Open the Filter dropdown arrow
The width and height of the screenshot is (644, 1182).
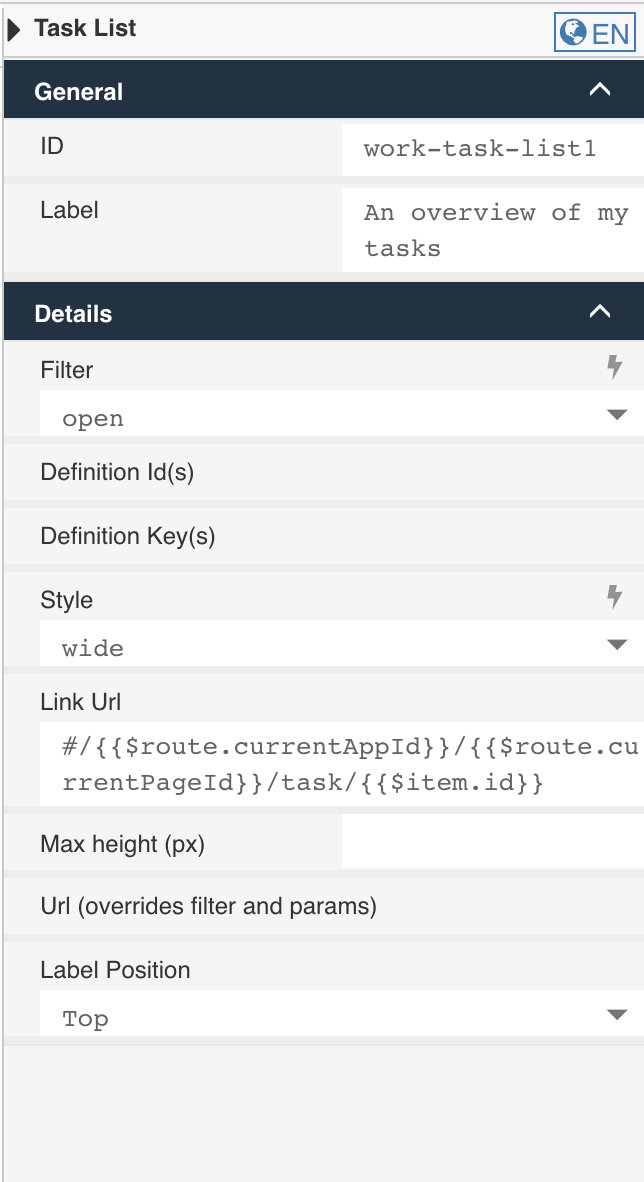pyautogui.click(x=618, y=417)
